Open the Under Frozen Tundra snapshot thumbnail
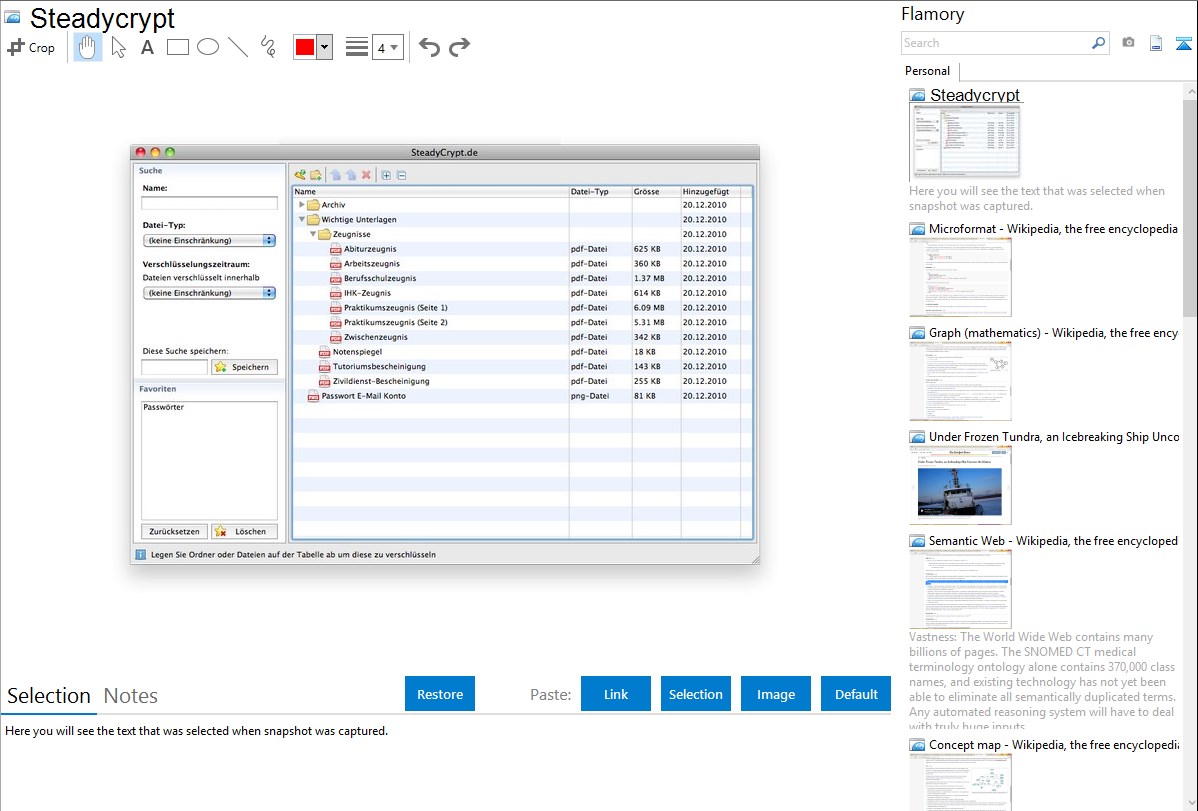This screenshot has height=811, width=1198. [960, 485]
